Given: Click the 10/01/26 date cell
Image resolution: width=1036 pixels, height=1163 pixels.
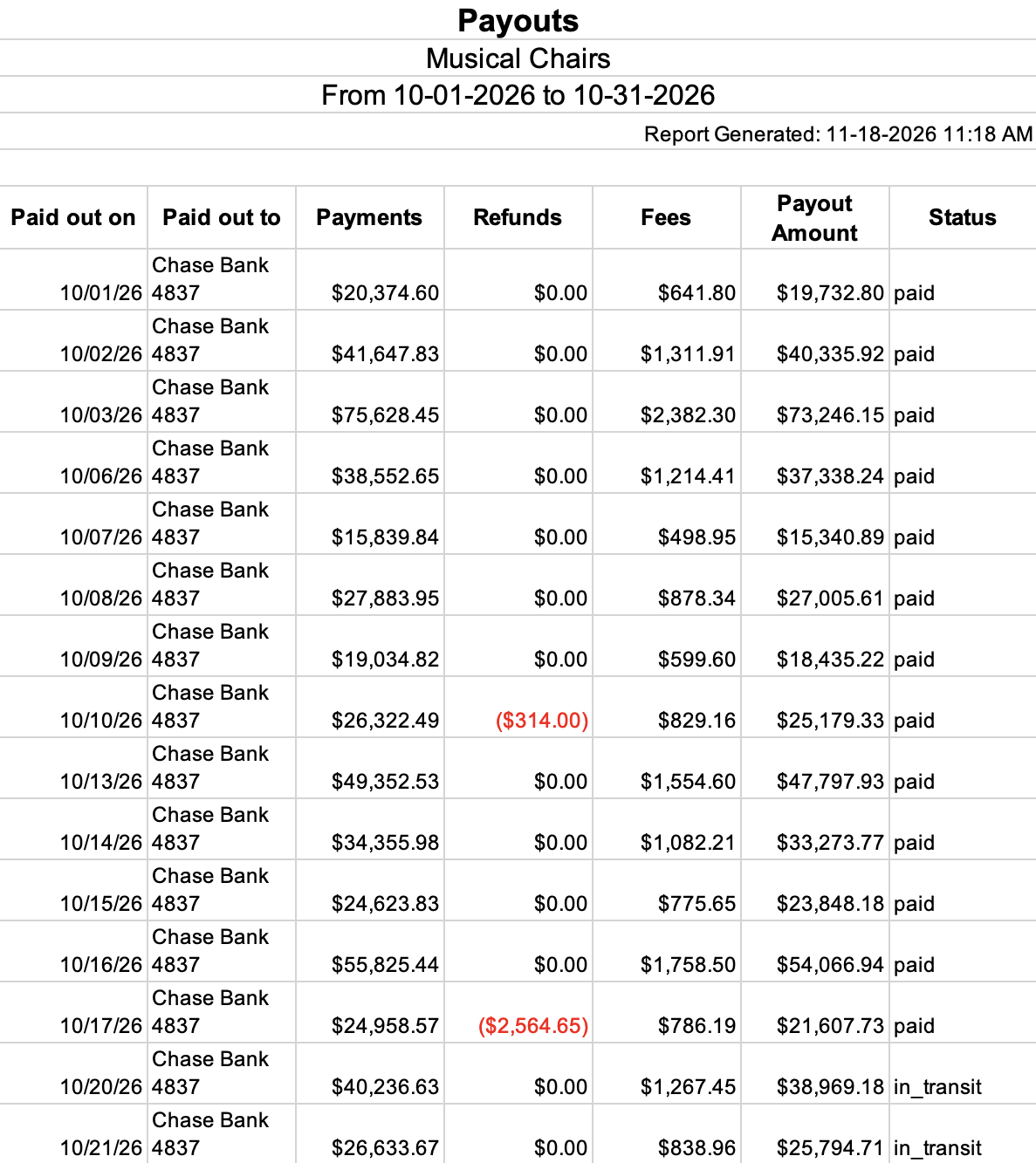Looking at the screenshot, I should (x=73, y=280).
